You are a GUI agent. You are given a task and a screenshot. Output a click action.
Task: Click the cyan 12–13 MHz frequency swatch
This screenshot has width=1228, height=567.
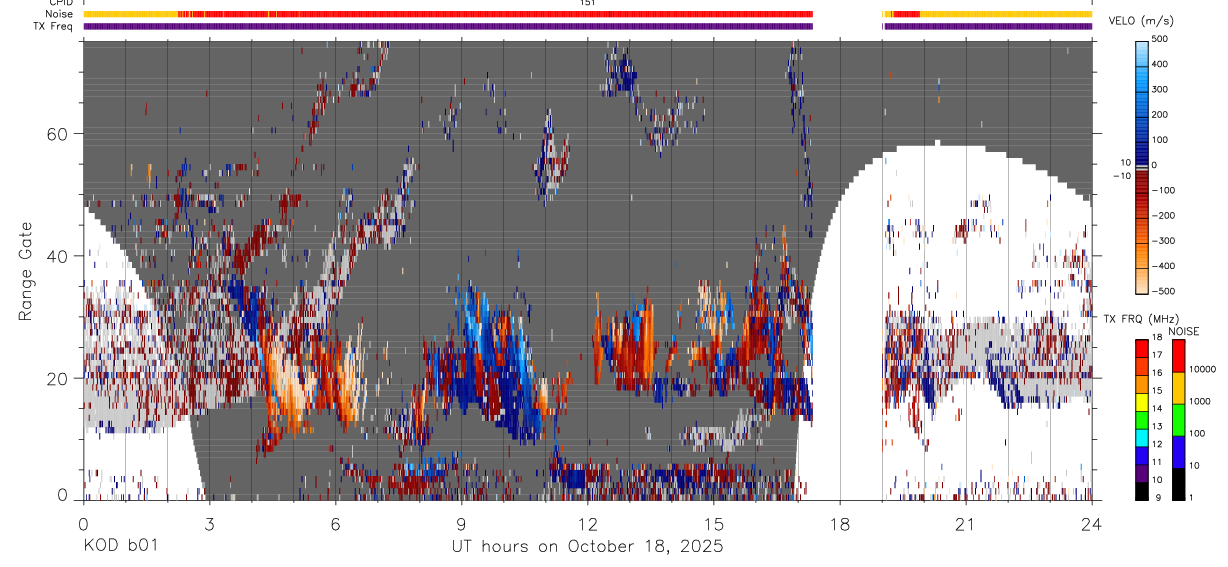point(1141,437)
